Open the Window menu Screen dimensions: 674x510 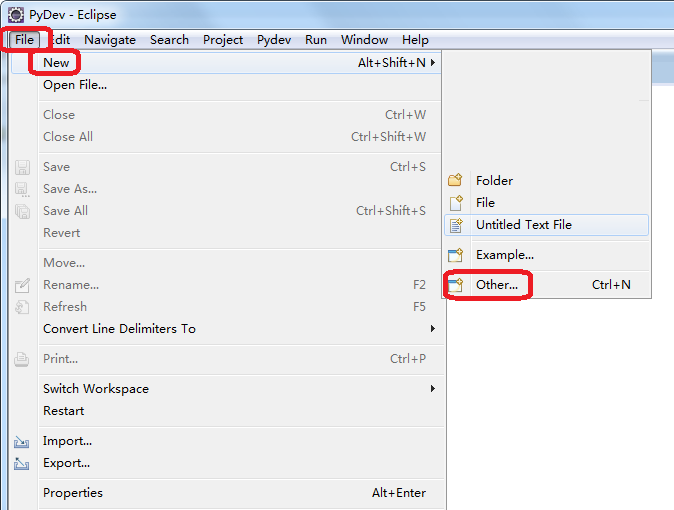click(x=365, y=40)
